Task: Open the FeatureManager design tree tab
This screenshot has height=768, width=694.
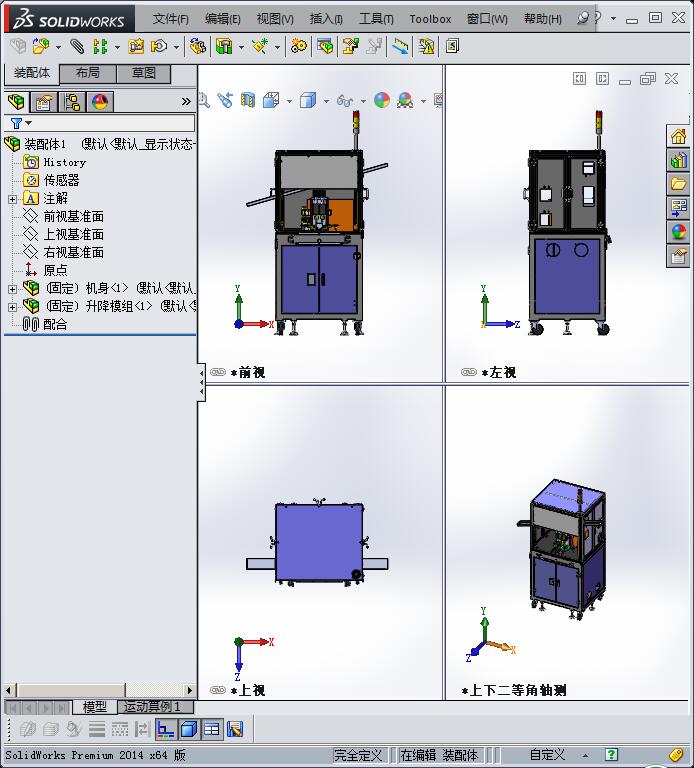Action: pos(16,102)
